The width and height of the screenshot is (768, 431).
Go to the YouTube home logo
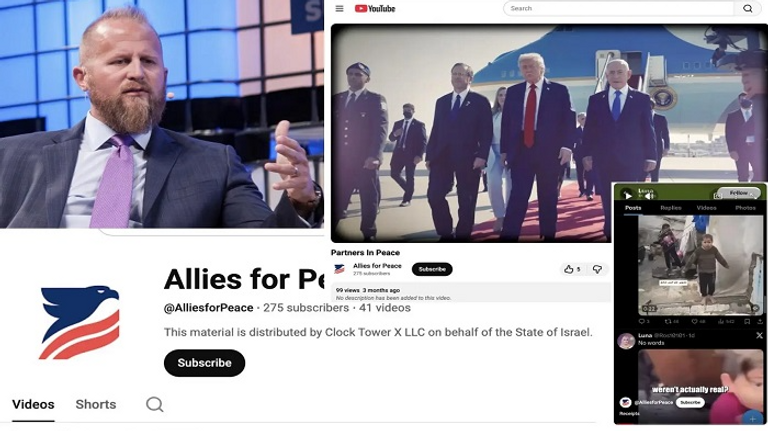375,8
